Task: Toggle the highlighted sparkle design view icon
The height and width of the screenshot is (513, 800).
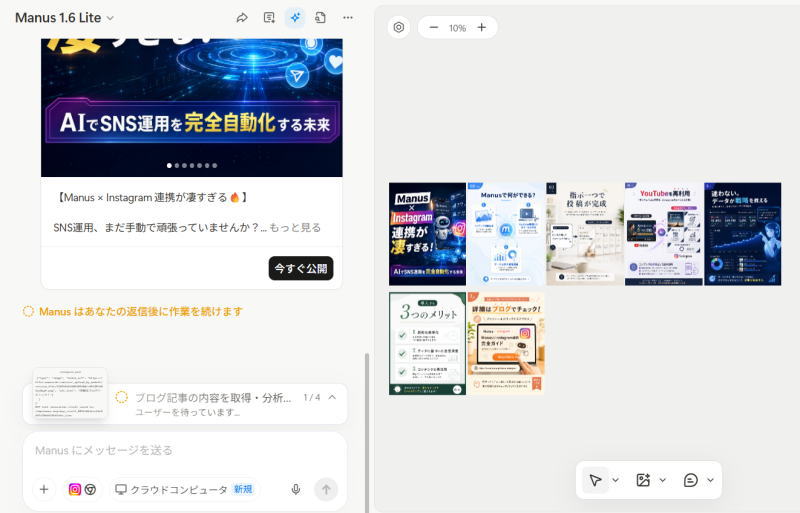Action: coord(295,18)
